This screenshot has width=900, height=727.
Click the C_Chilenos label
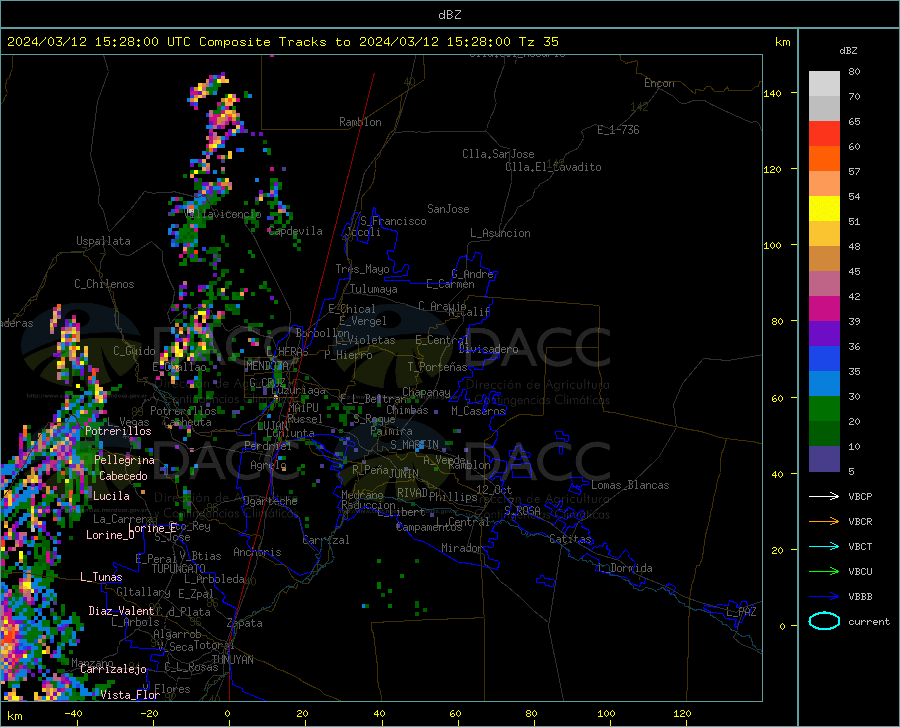click(x=104, y=284)
